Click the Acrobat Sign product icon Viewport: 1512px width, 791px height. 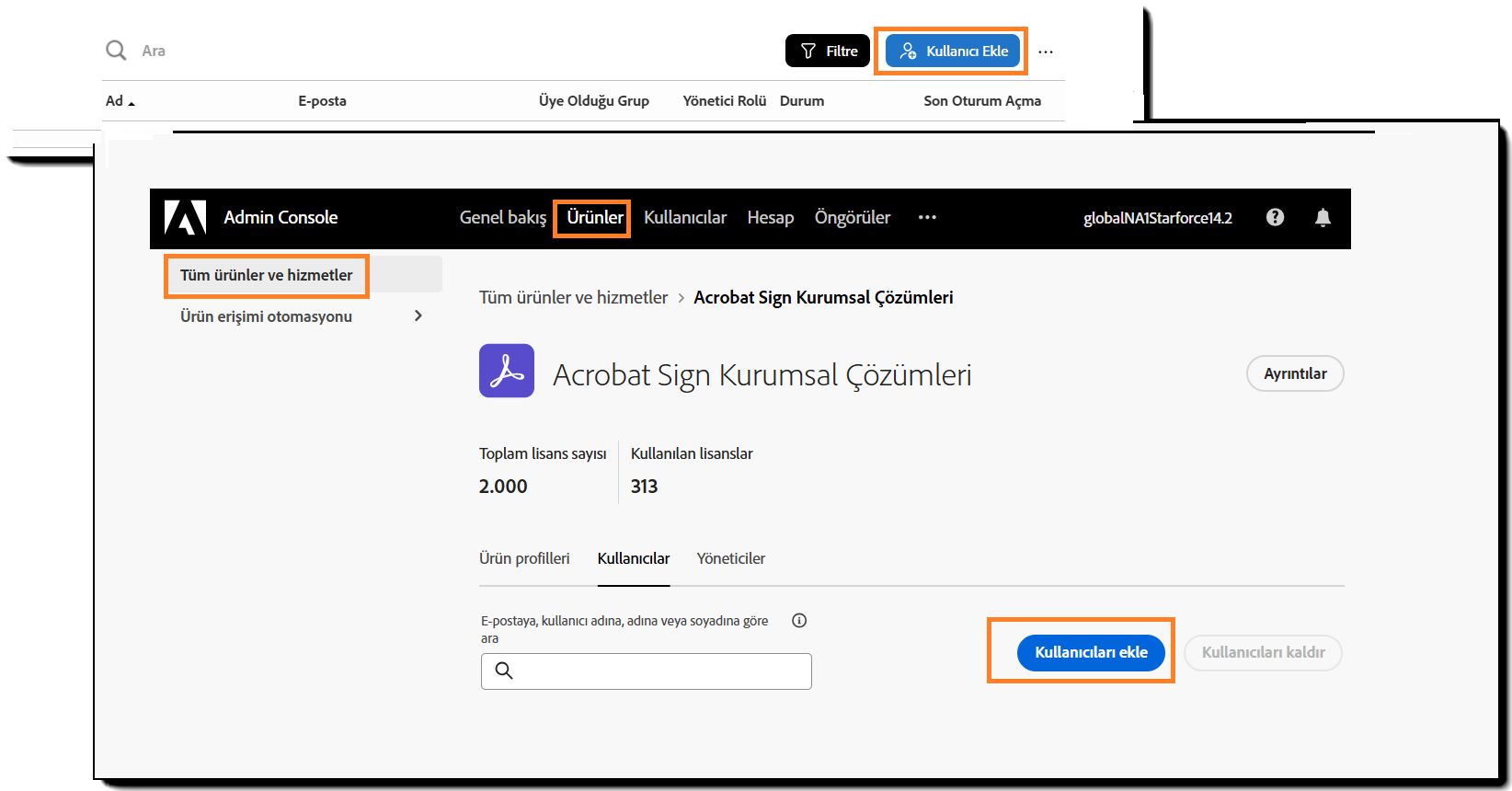point(507,371)
